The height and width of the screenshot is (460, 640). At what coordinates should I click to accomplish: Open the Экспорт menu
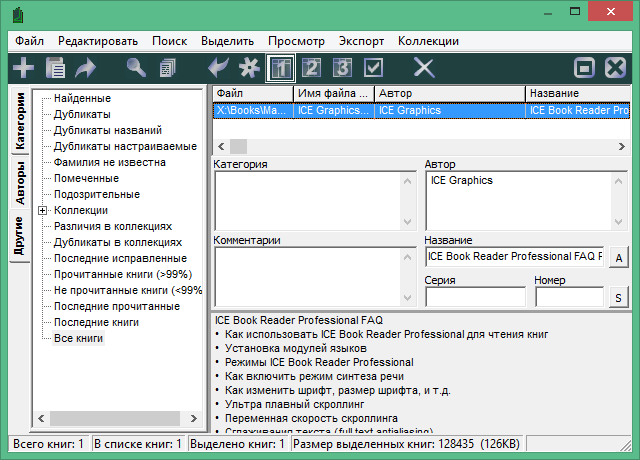[361, 41]
